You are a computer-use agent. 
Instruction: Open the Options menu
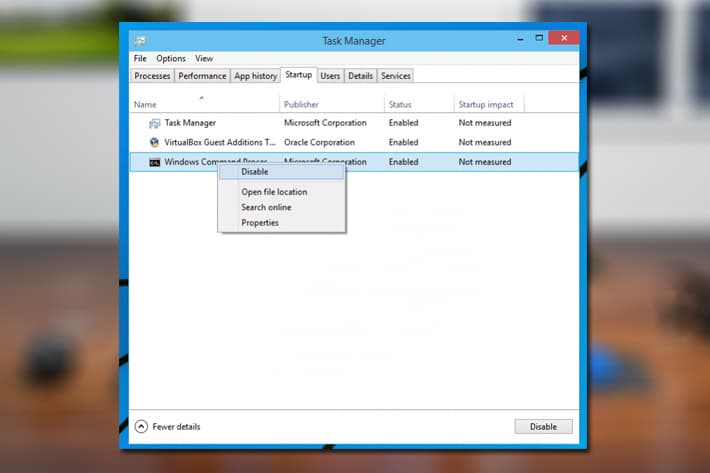tap(171, 58)
